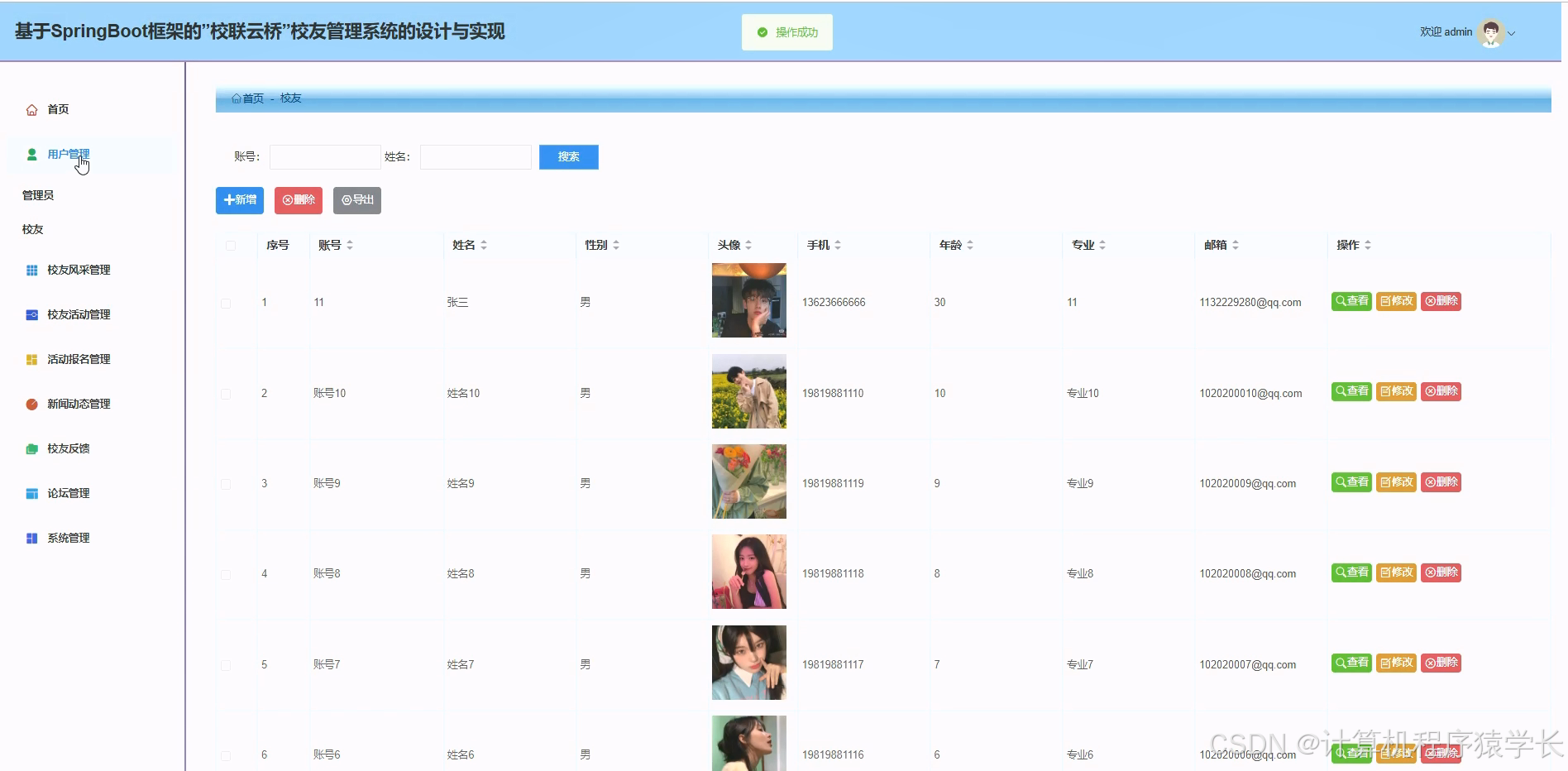Open 论坛管理 forum management icon

coord(31,493)
